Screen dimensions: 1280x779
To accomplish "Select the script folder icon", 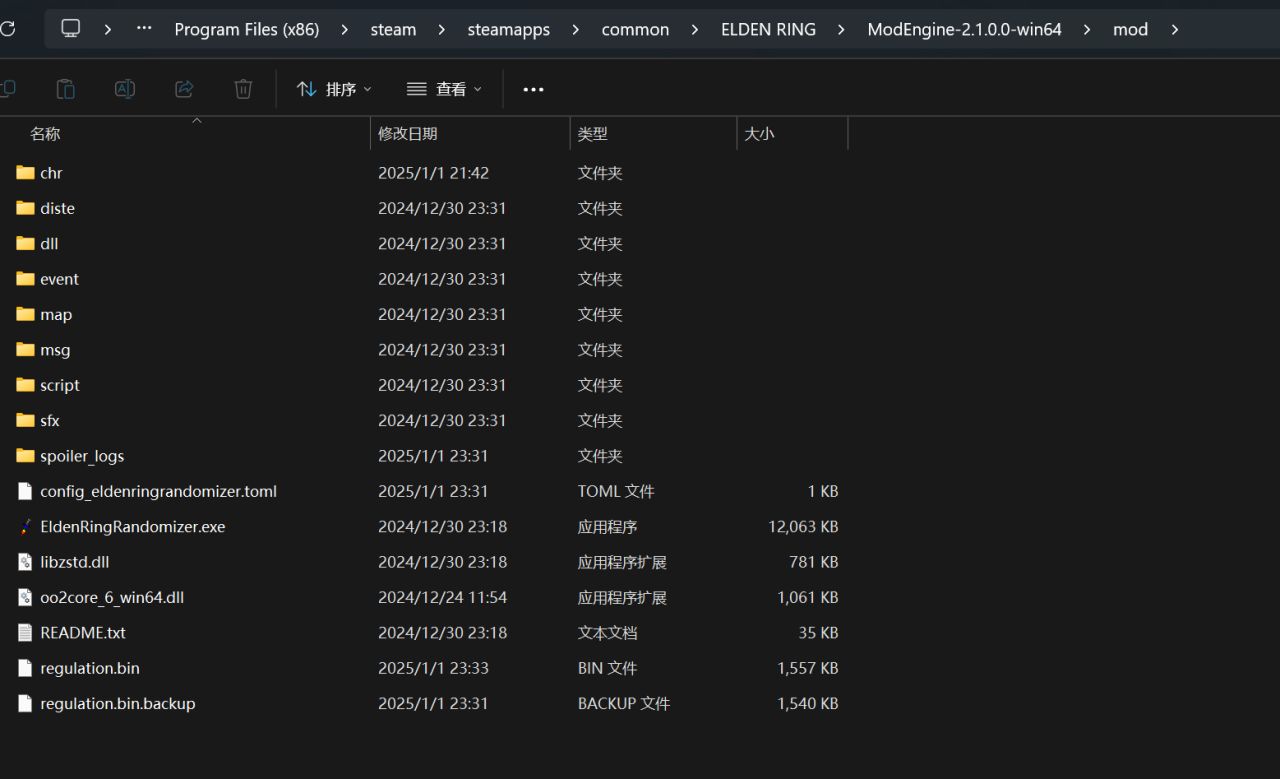I will point(25,385).
